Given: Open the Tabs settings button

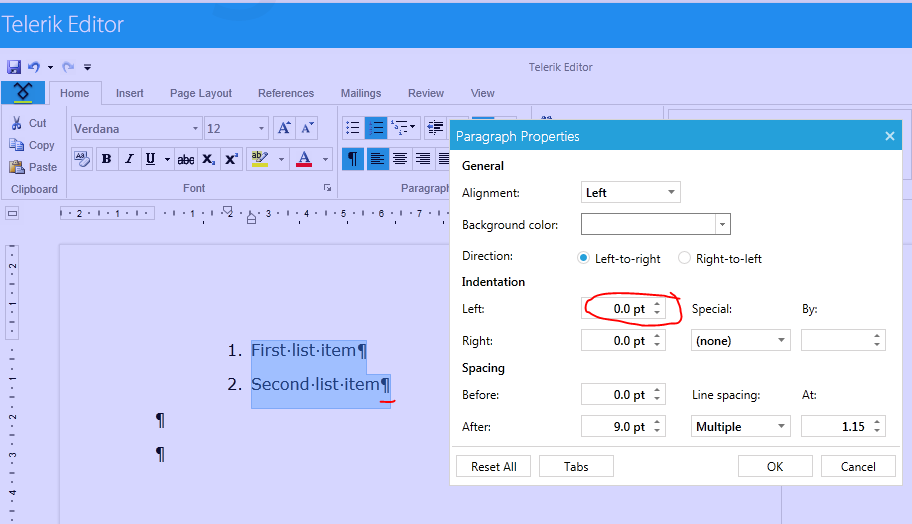Looking at the screenshot, I should (576, 466).
